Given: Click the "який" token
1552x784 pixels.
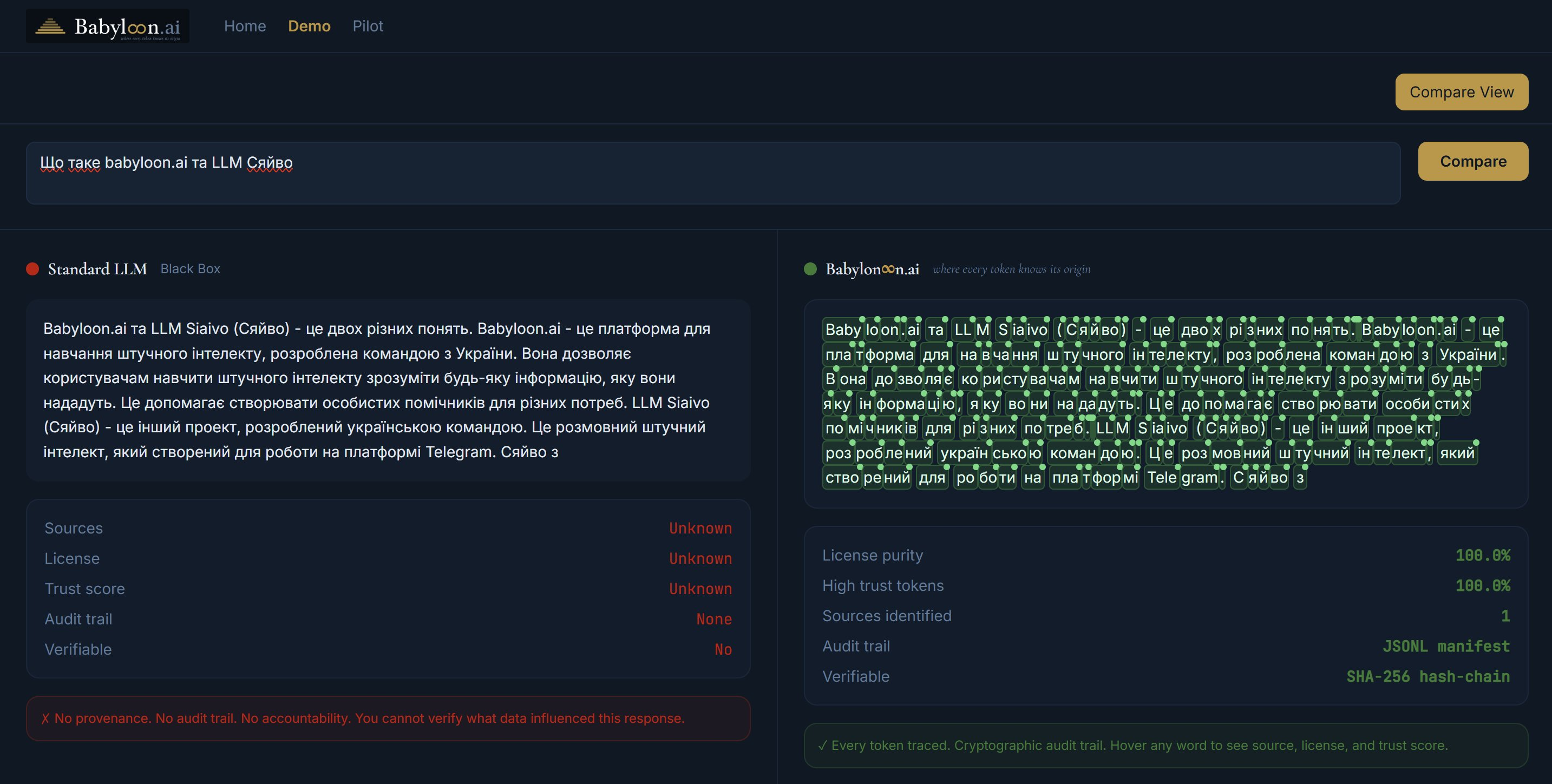Looking at the screenshot, I should pos(1457,453).
